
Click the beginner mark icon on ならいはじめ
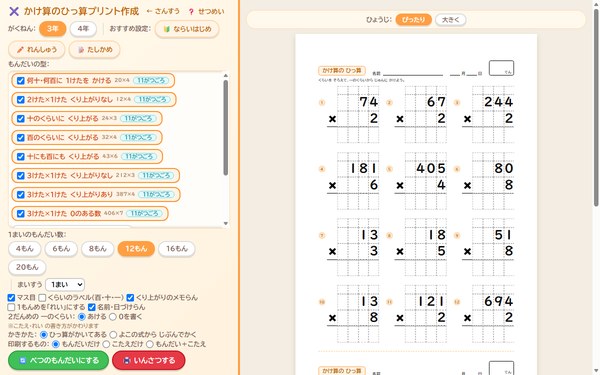click(166, 29)
